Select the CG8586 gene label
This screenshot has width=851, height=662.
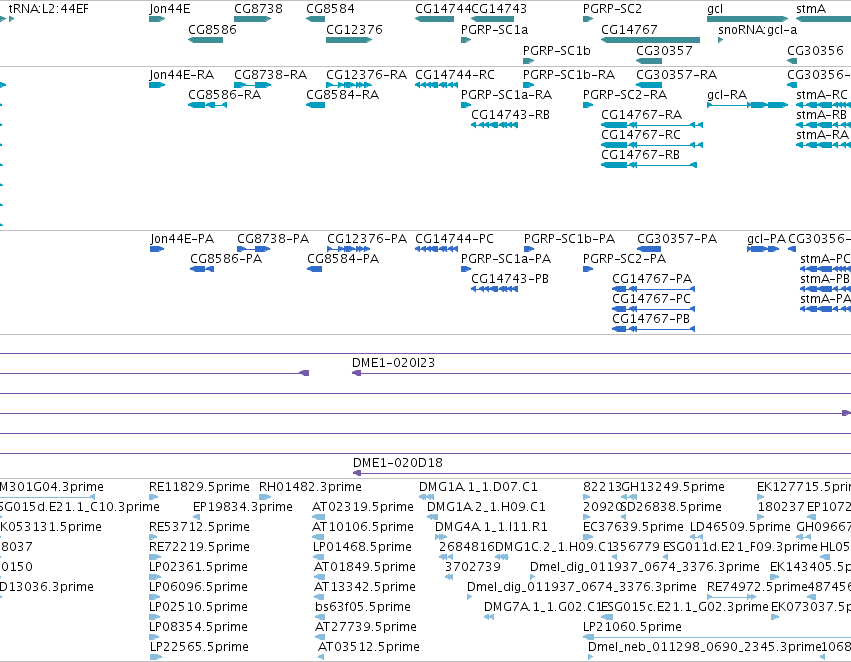(x=212, y=30)
